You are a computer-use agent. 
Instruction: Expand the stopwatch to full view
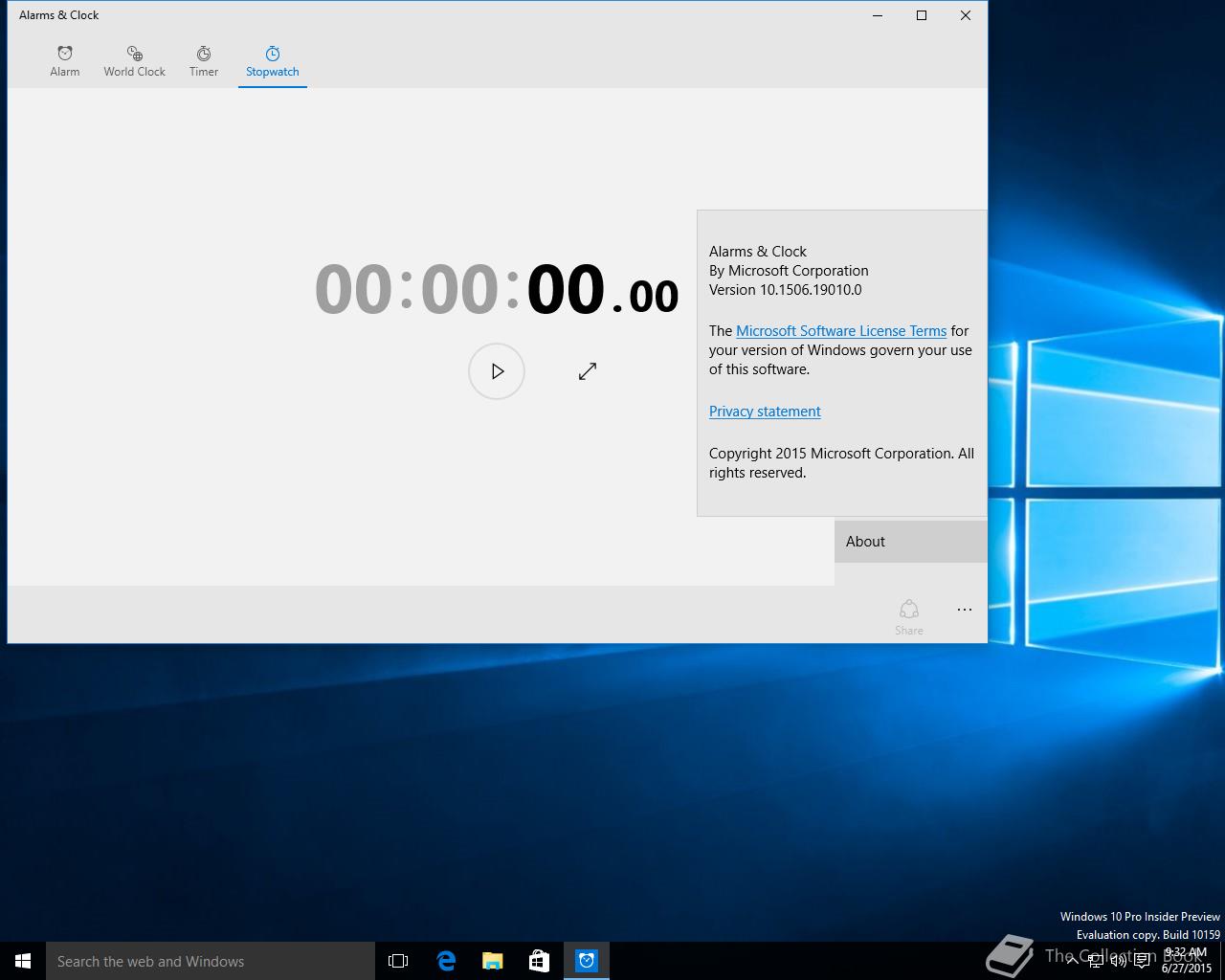tap(588, 371)
